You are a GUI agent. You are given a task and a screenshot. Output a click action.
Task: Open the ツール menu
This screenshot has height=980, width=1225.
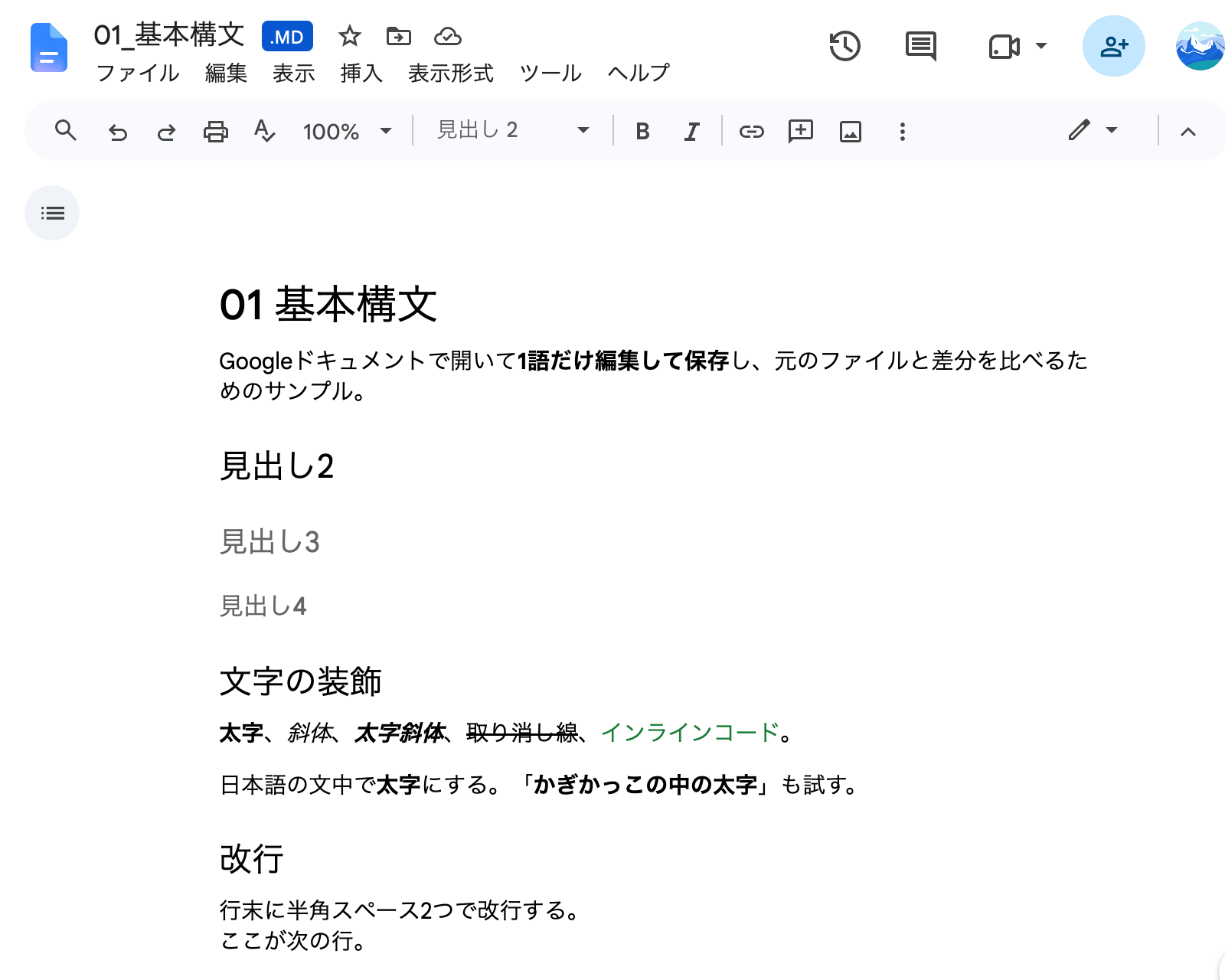551,73
